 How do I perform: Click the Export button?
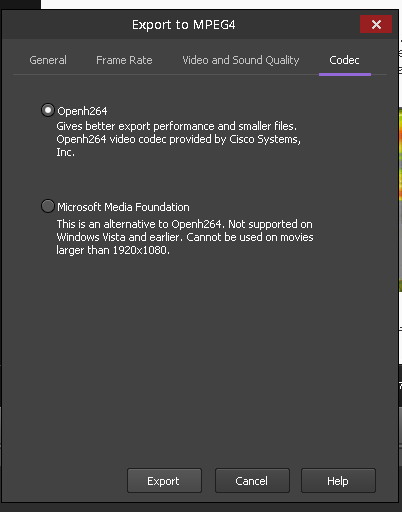pos(164,481)
